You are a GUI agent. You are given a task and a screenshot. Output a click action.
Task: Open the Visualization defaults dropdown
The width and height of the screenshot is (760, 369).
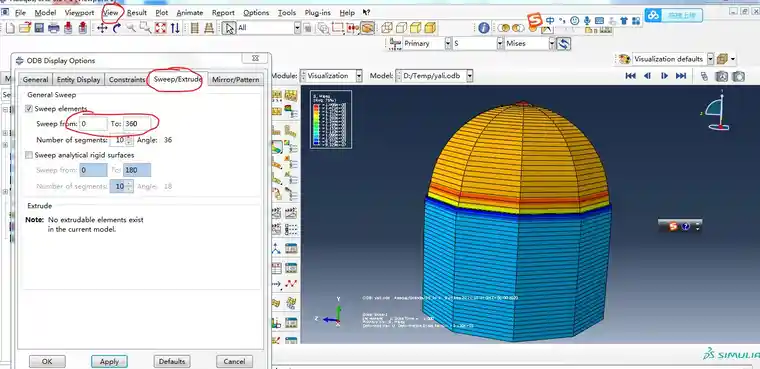pyautogui.click(x=711, y=59)
